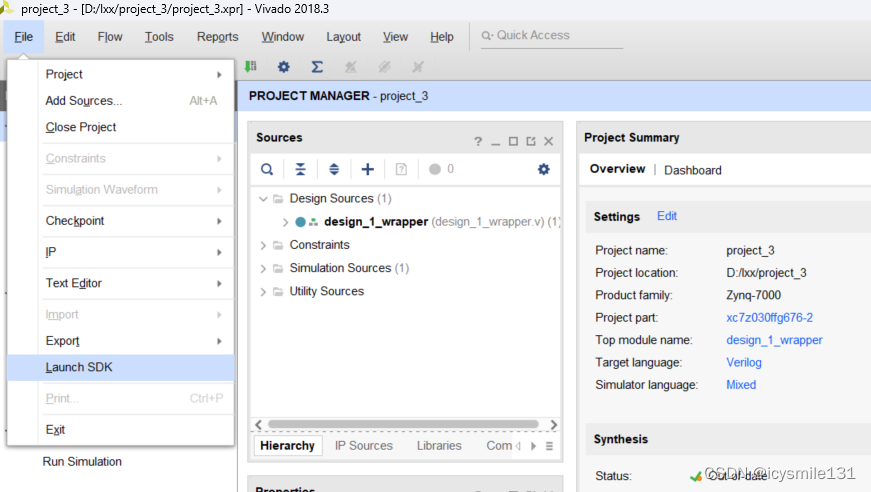Open Sources panel settings gear
This screenshot has height=492, width=871.
(544, 169)
